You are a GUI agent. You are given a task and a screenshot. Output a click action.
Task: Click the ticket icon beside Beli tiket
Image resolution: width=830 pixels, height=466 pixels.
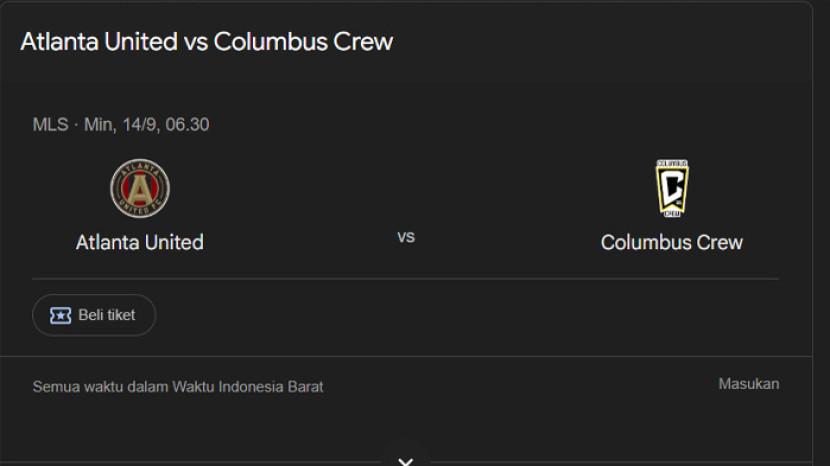(60, 315)
